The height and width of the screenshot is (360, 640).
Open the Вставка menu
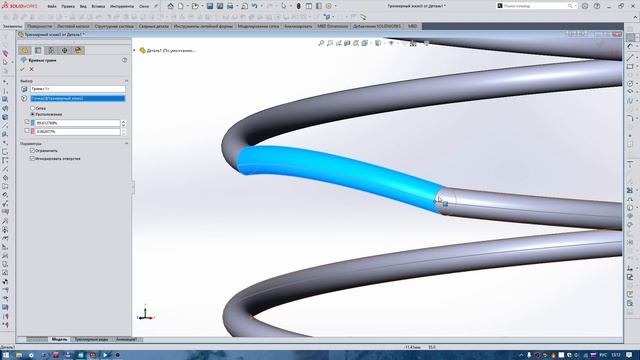[98, 7]
